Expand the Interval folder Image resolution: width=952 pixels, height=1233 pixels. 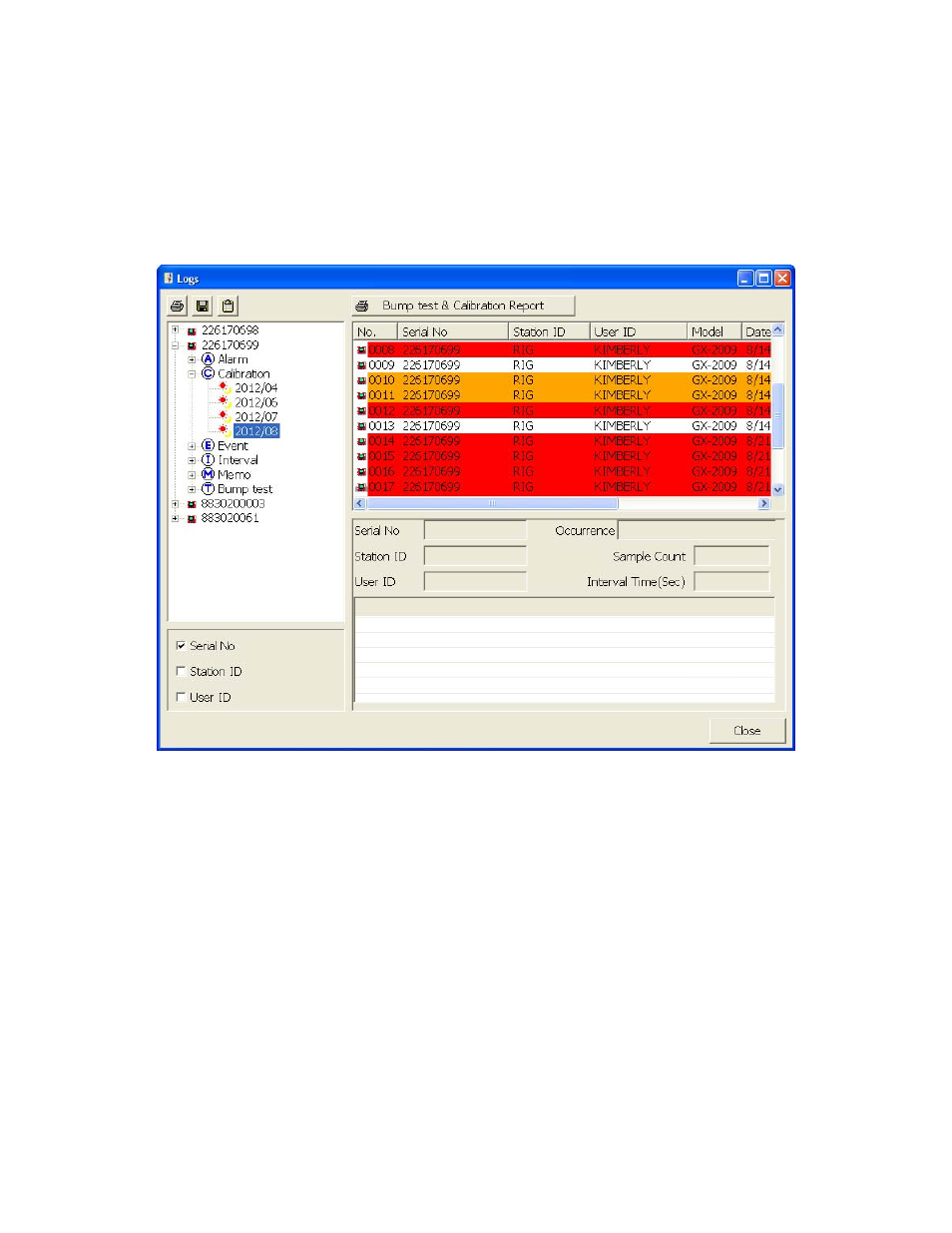(193, 460)
